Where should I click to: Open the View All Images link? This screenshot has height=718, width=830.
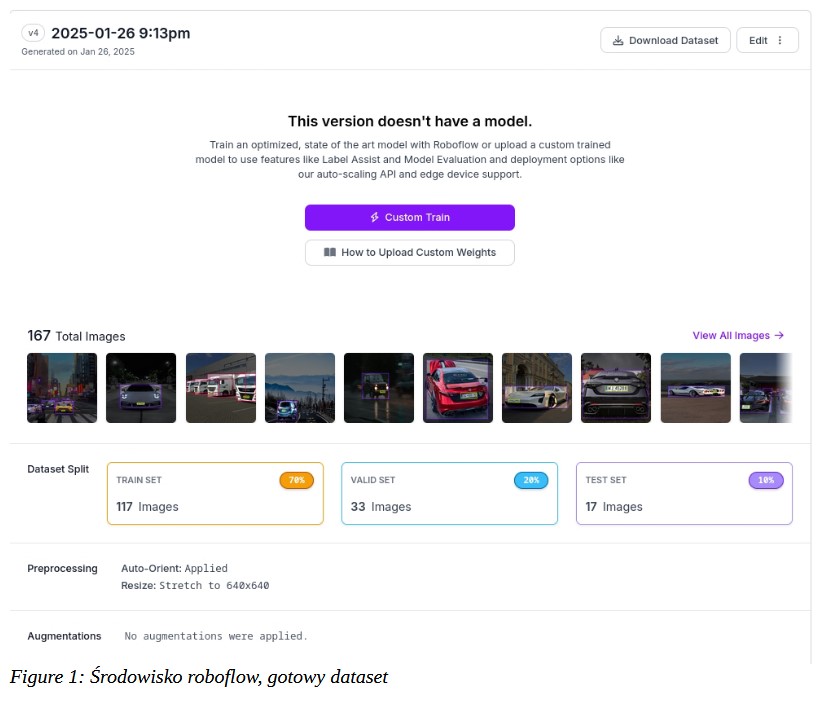730,335
